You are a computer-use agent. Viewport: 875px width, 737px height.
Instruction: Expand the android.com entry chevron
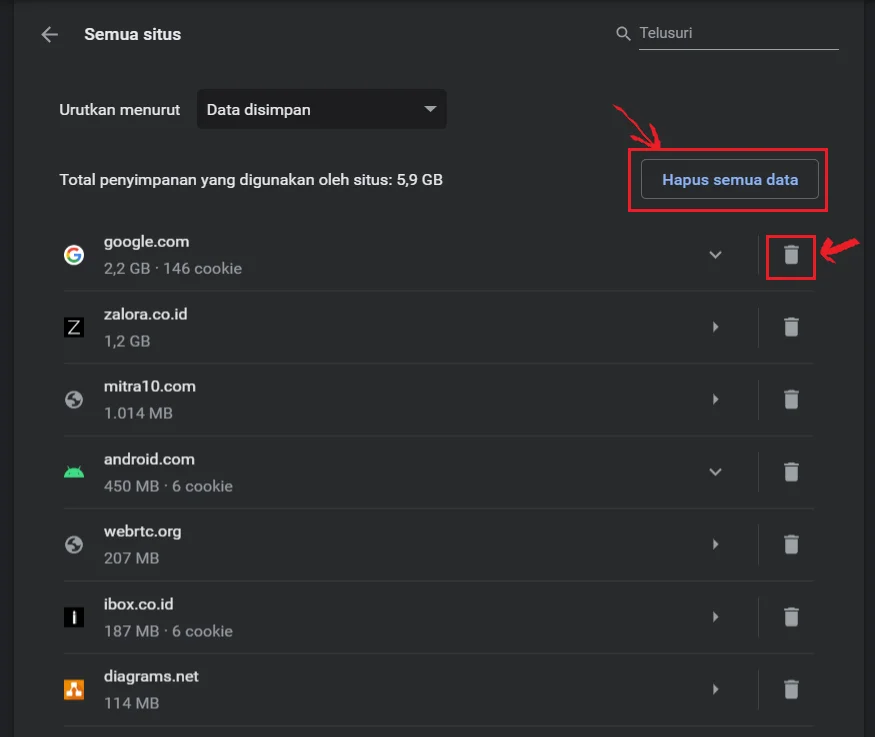[715, 472]
